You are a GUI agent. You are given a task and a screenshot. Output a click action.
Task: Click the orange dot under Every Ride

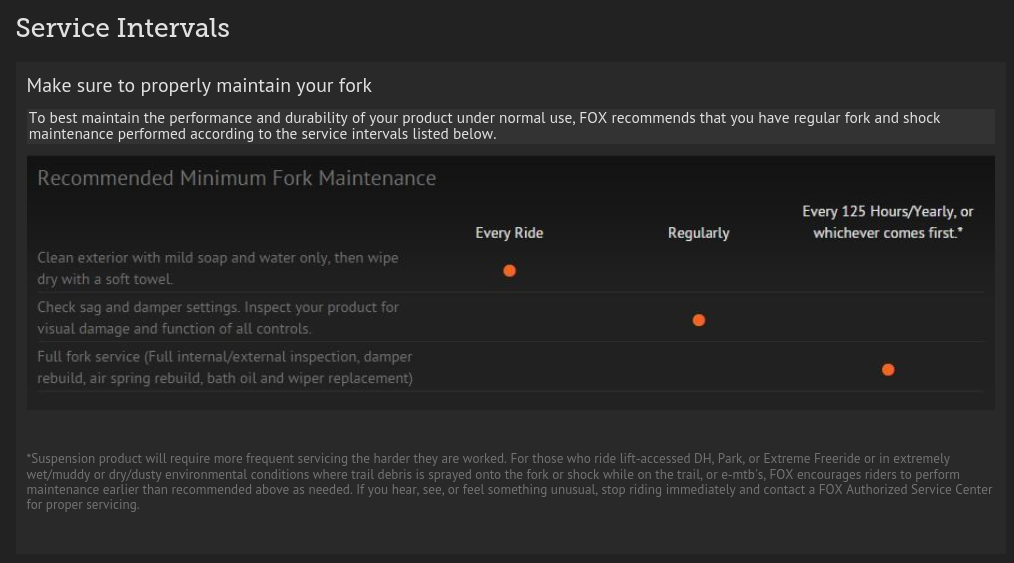point(510,271)
